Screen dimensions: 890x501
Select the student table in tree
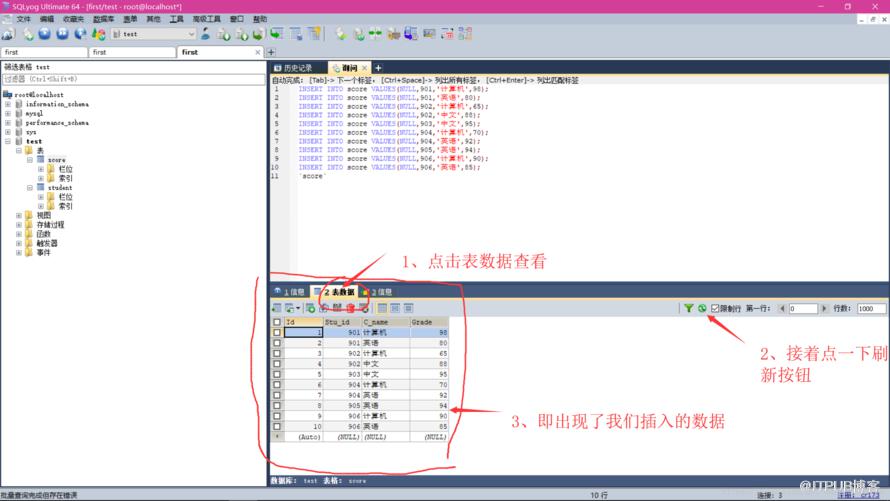tap(60, 188)
